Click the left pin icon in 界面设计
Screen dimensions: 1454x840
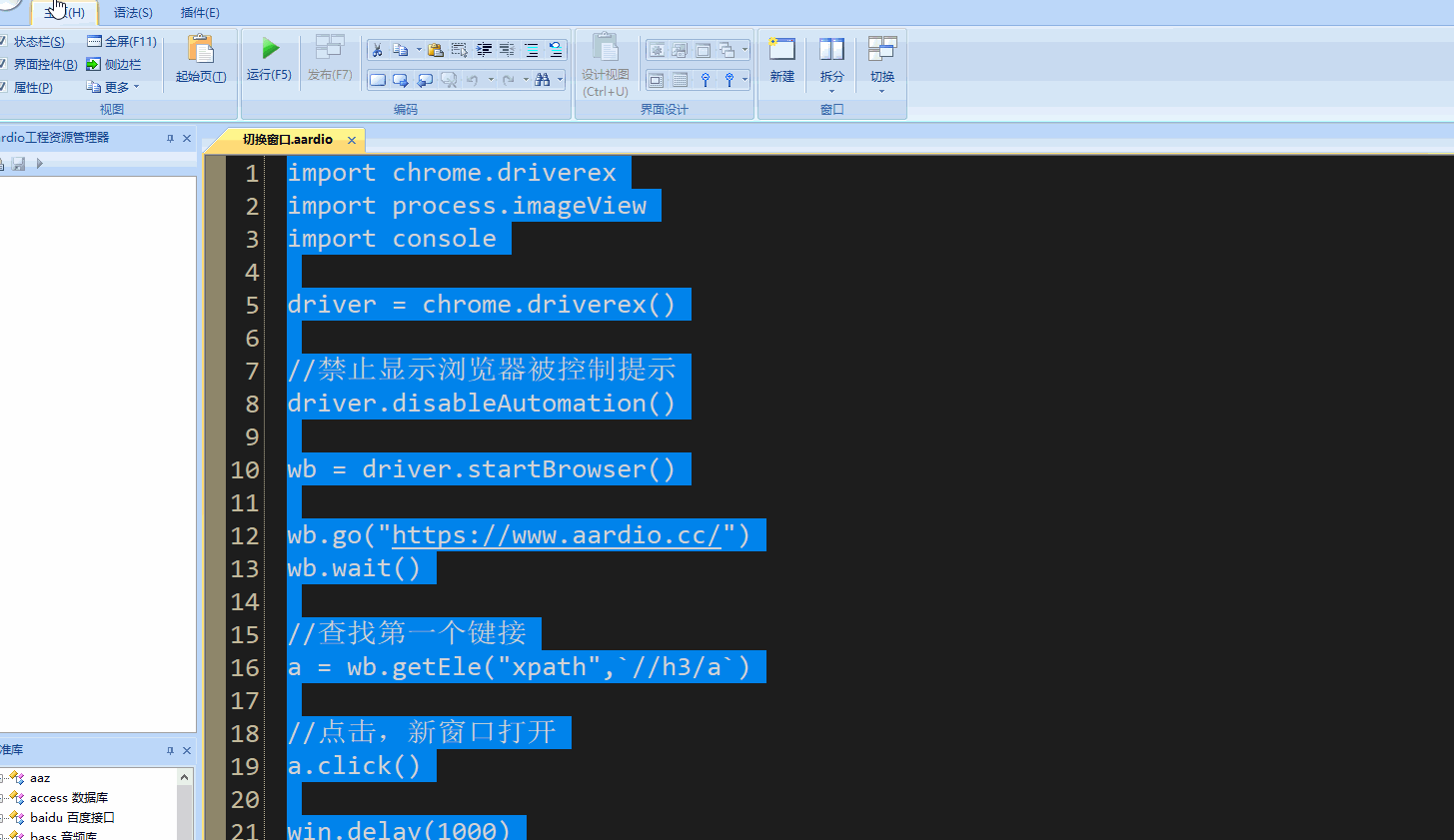(706, 80)
